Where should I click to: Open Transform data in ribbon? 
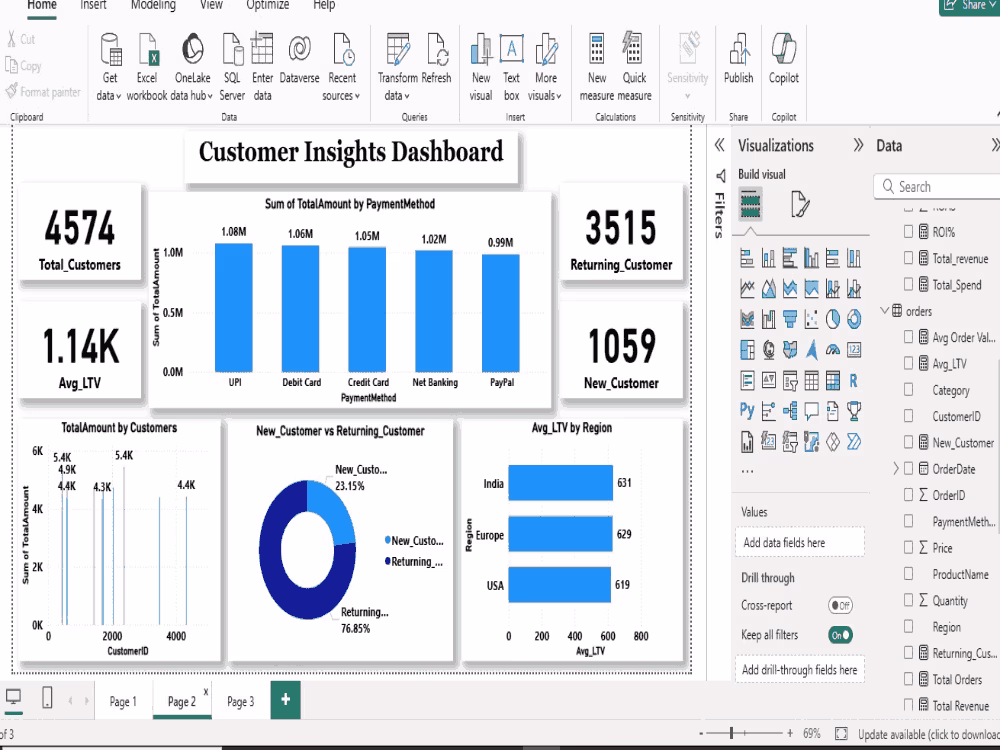397,67
